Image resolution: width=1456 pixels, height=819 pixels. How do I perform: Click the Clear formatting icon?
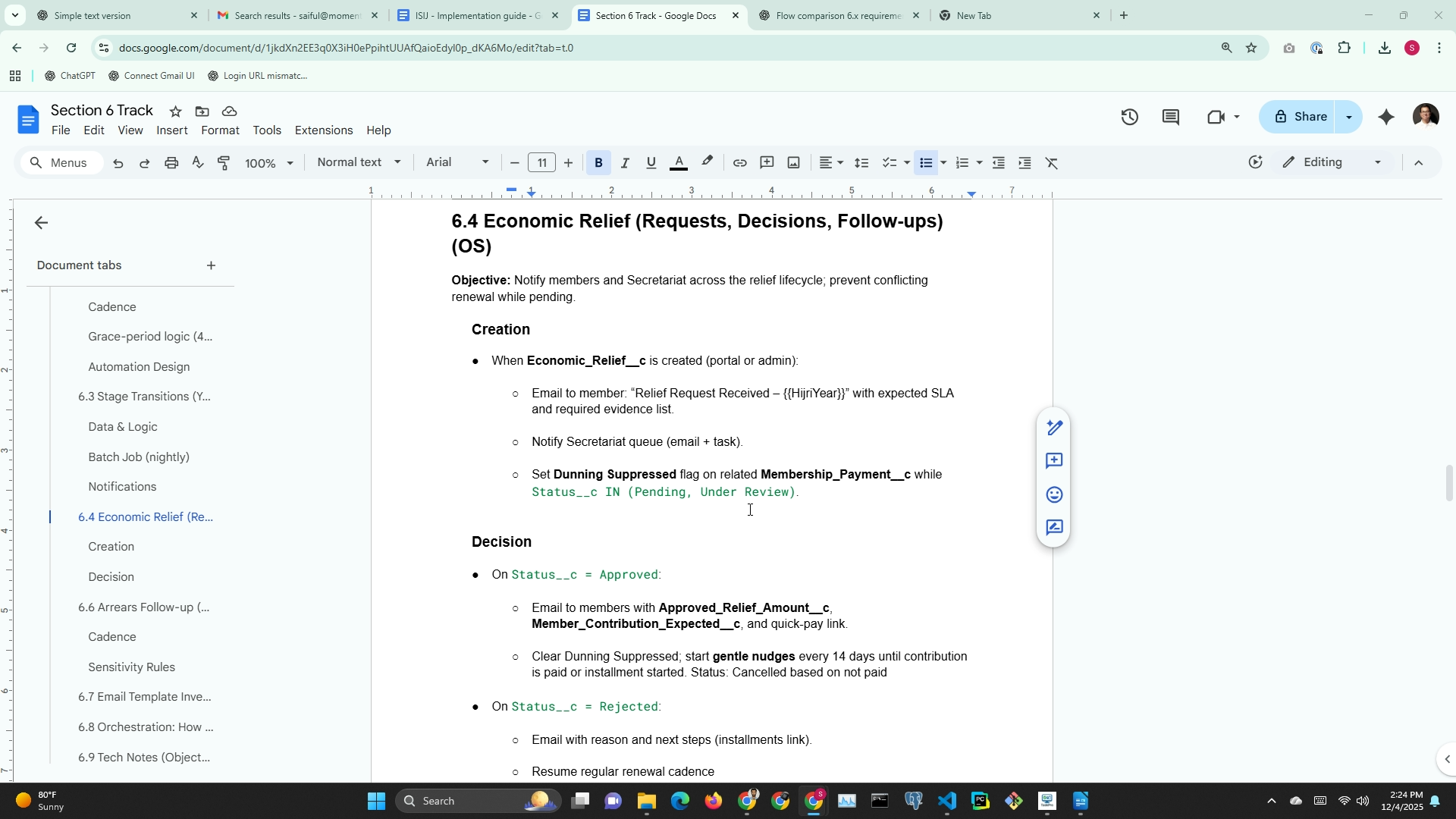point(1051,163)
